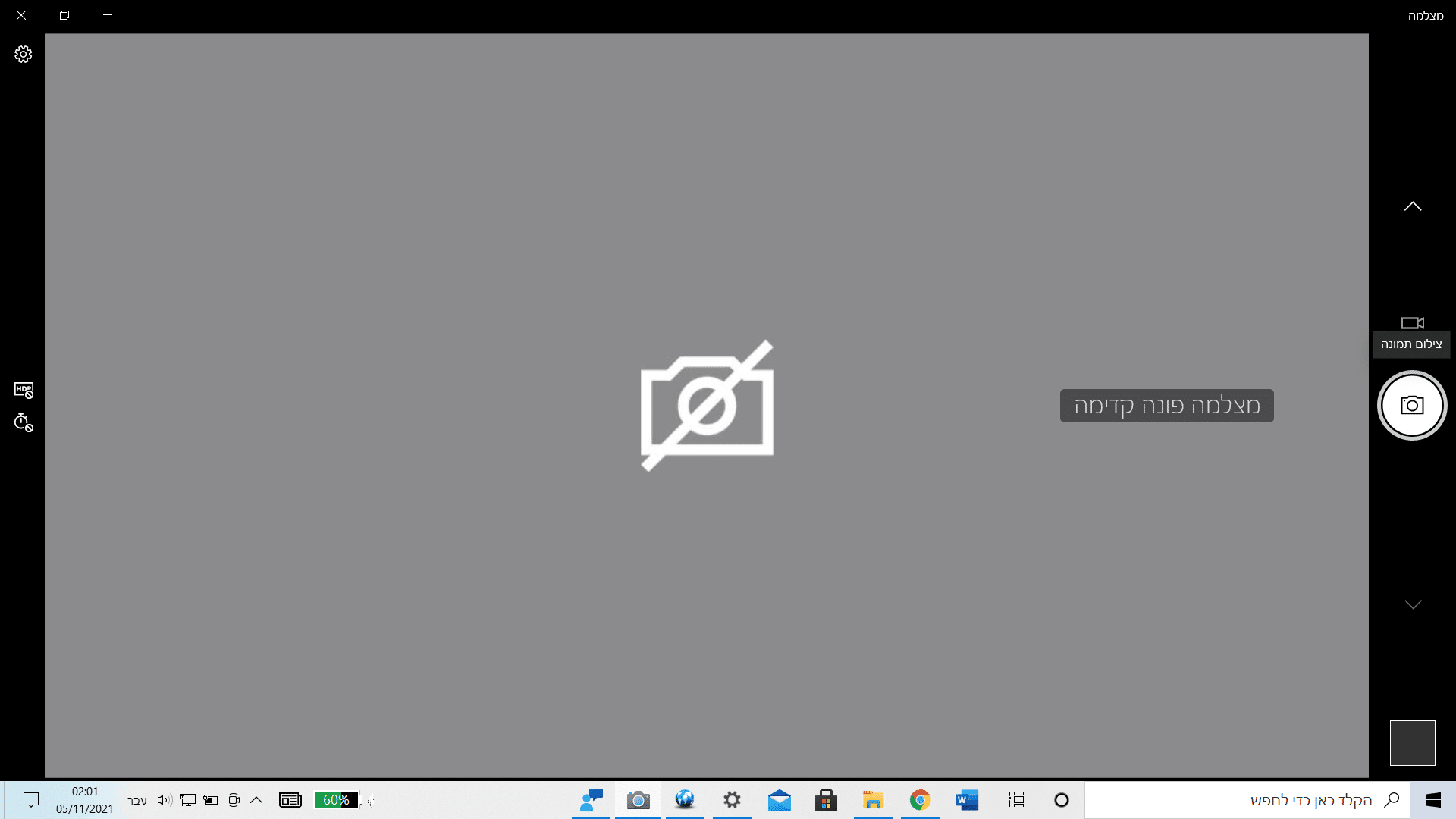The width and height of the screenshot is (1456, 819).
Task: Click the upward chevron to change camera mode
Action: pos(1412,206)
